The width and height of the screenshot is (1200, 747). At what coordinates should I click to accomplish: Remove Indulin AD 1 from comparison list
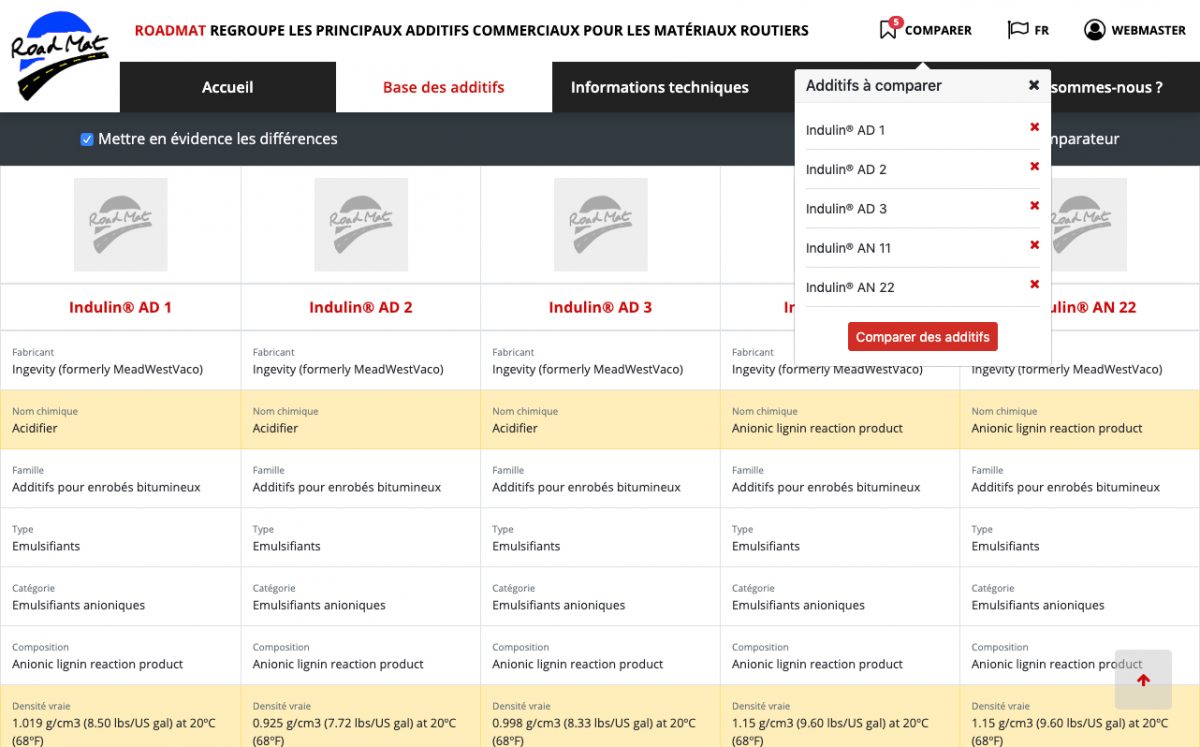(1034, 127)
